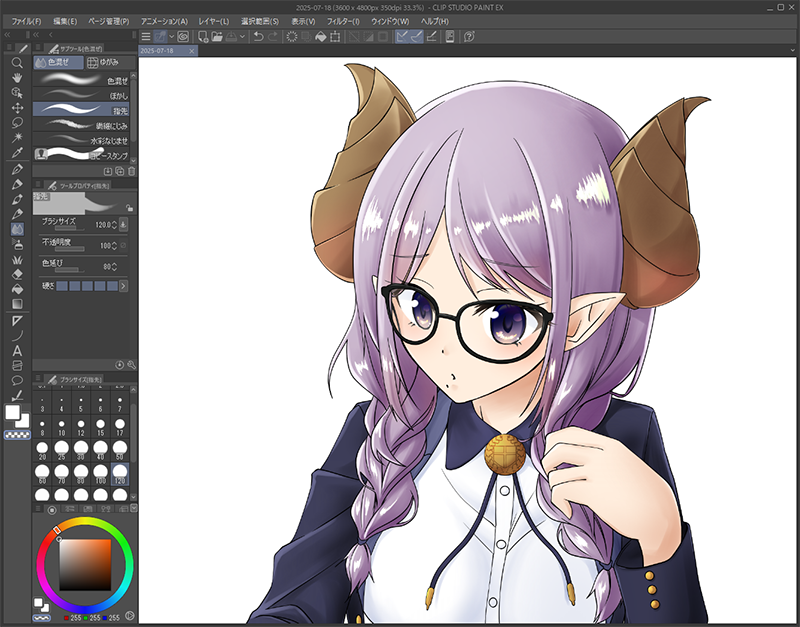Click the smartphone connect icon
800x627 pixels.
click(x=449, y=37)
